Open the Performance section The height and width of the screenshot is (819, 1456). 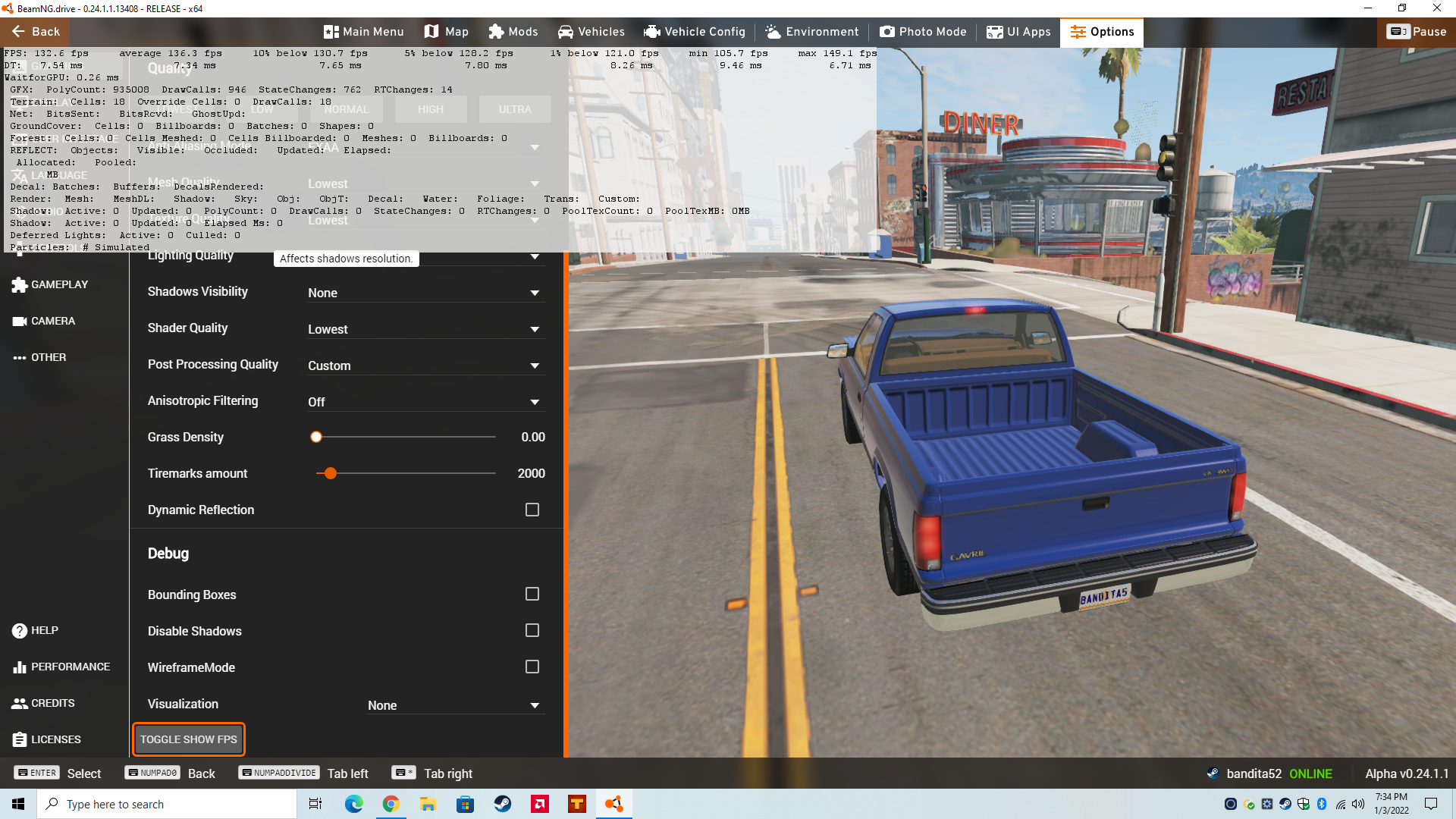[x=61, y=667]
